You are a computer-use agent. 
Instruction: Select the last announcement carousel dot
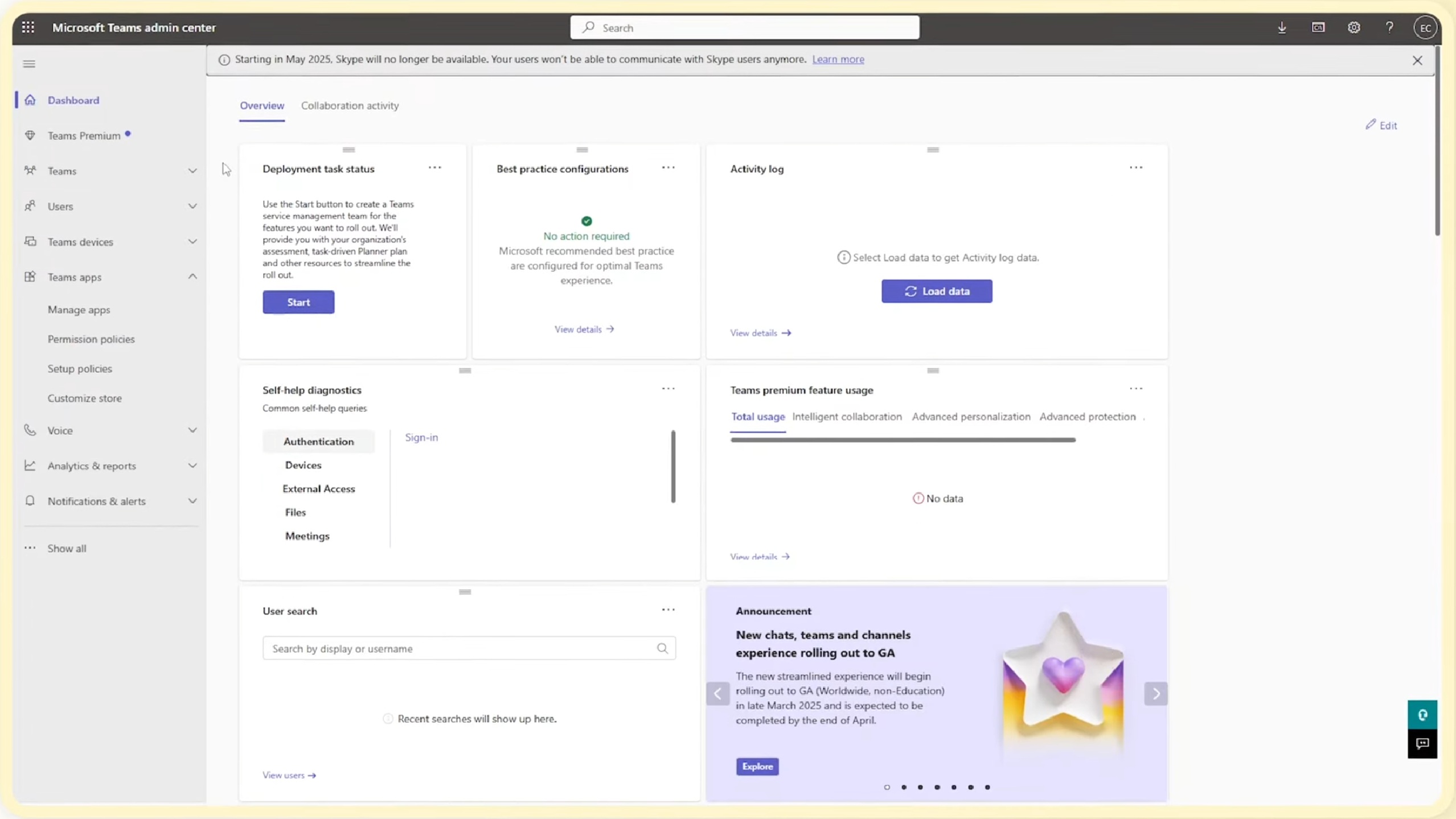[987, 787]
